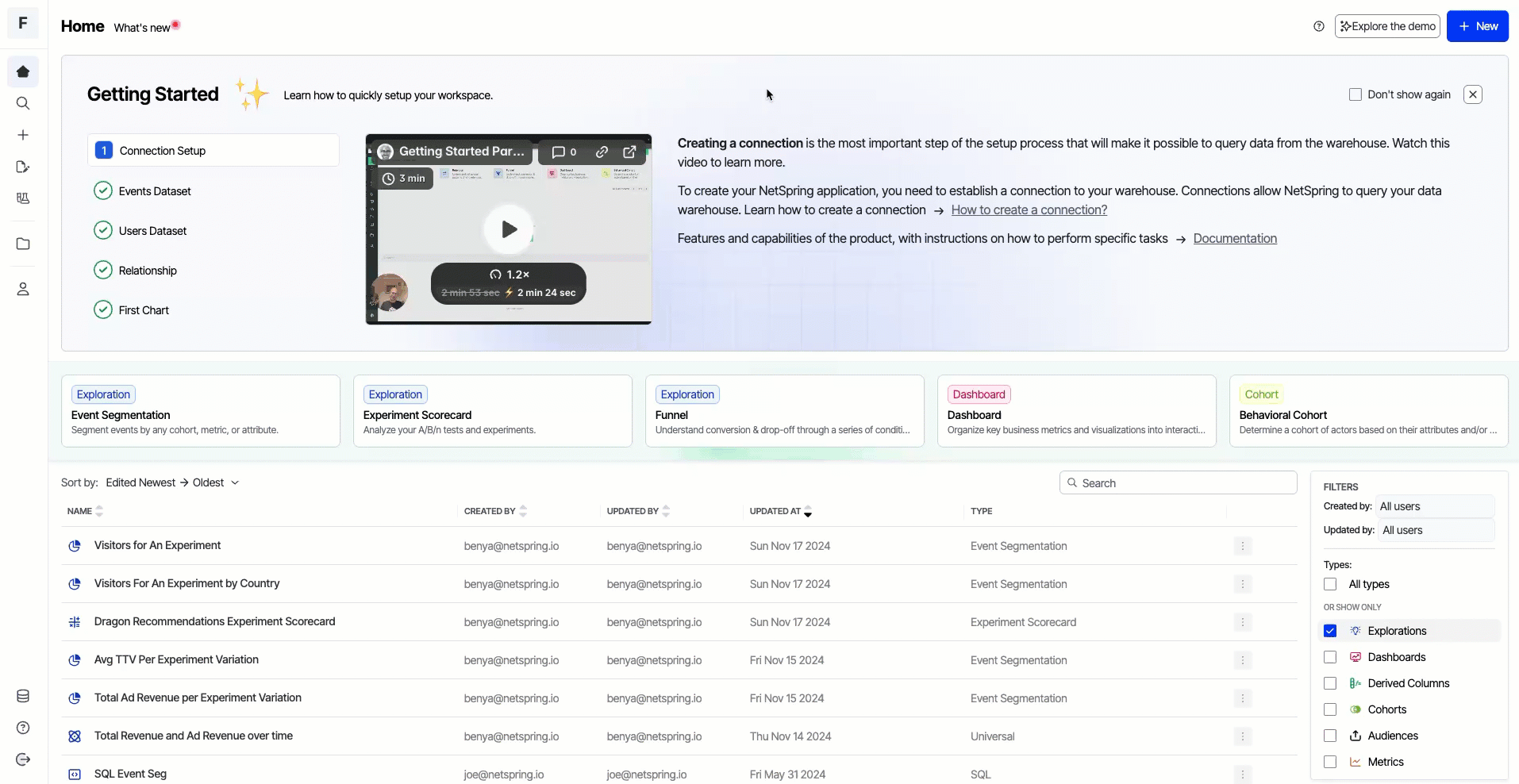This screenshot has width=1519, height=784.
Task: Uncheck the Explorations filter checkbox
Action: click(1330, 631)
